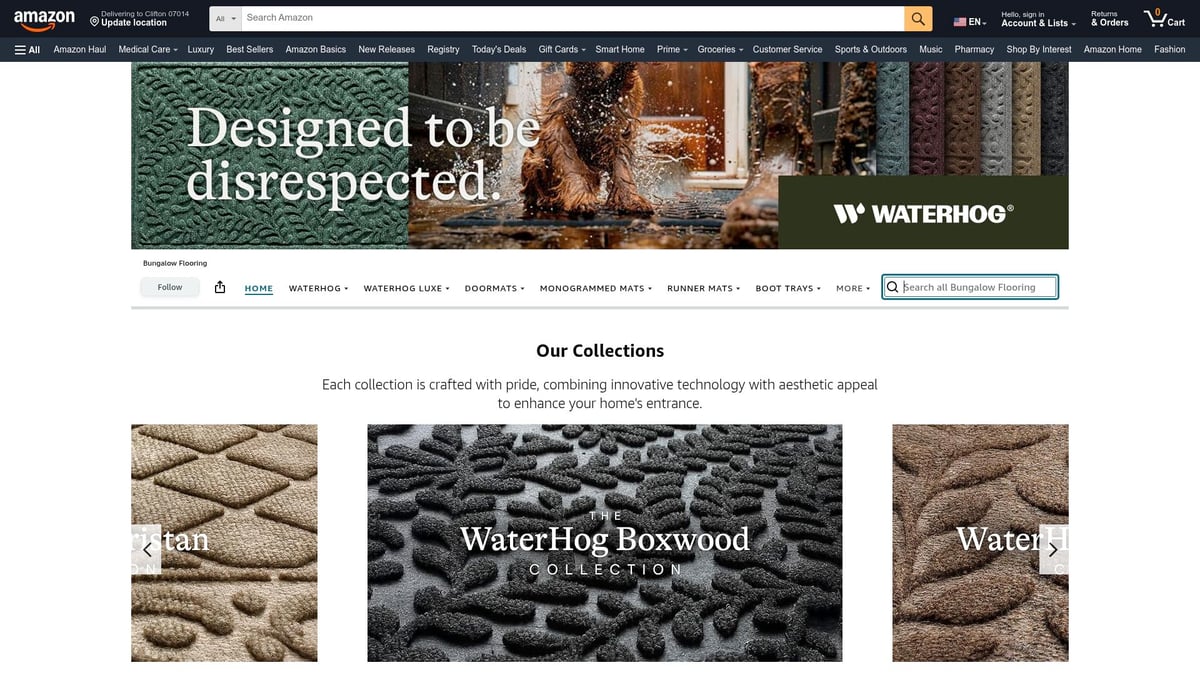Click Update location pin

128,18
